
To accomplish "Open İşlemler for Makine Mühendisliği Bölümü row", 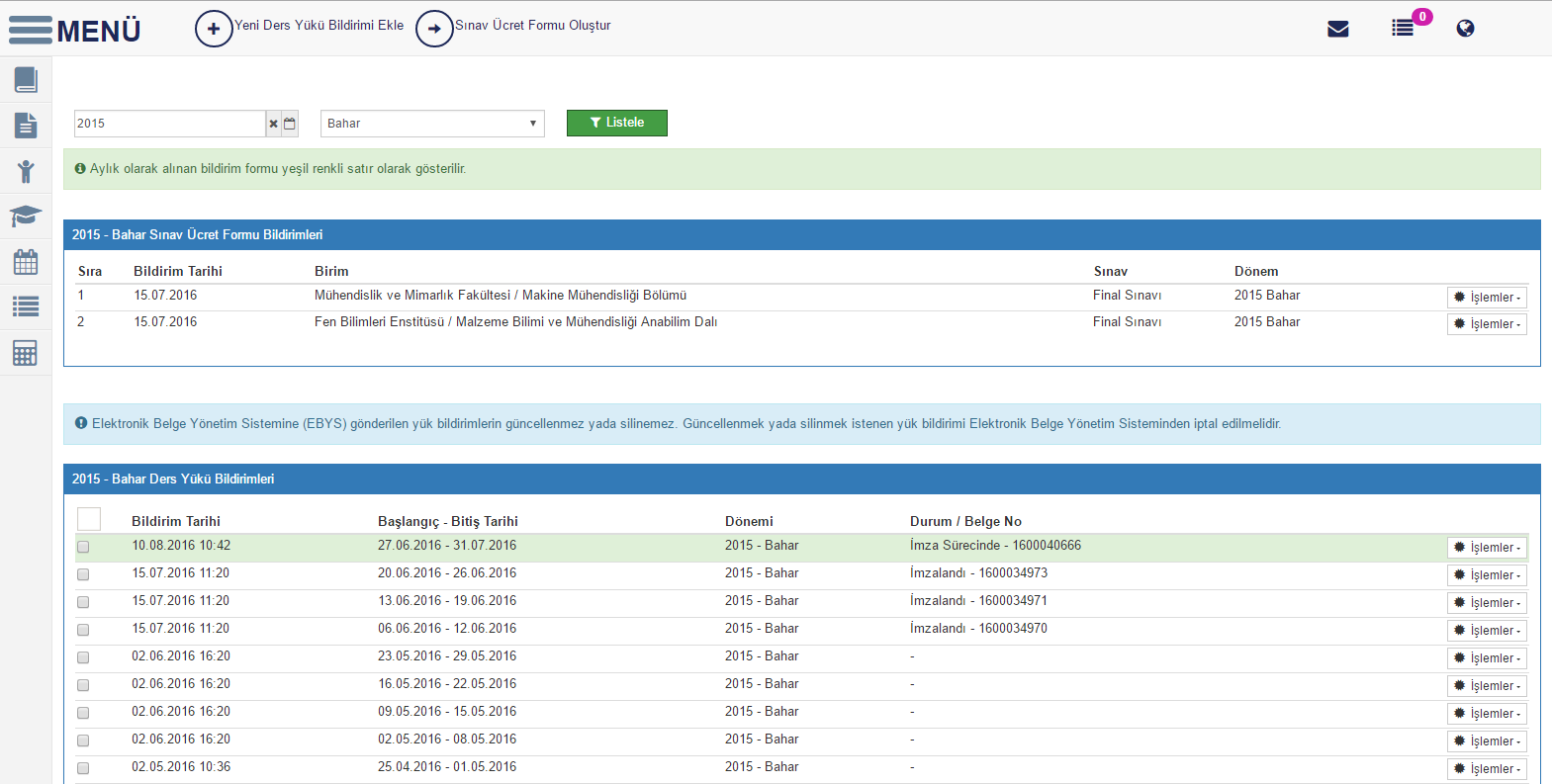I will click(1487, 298).
